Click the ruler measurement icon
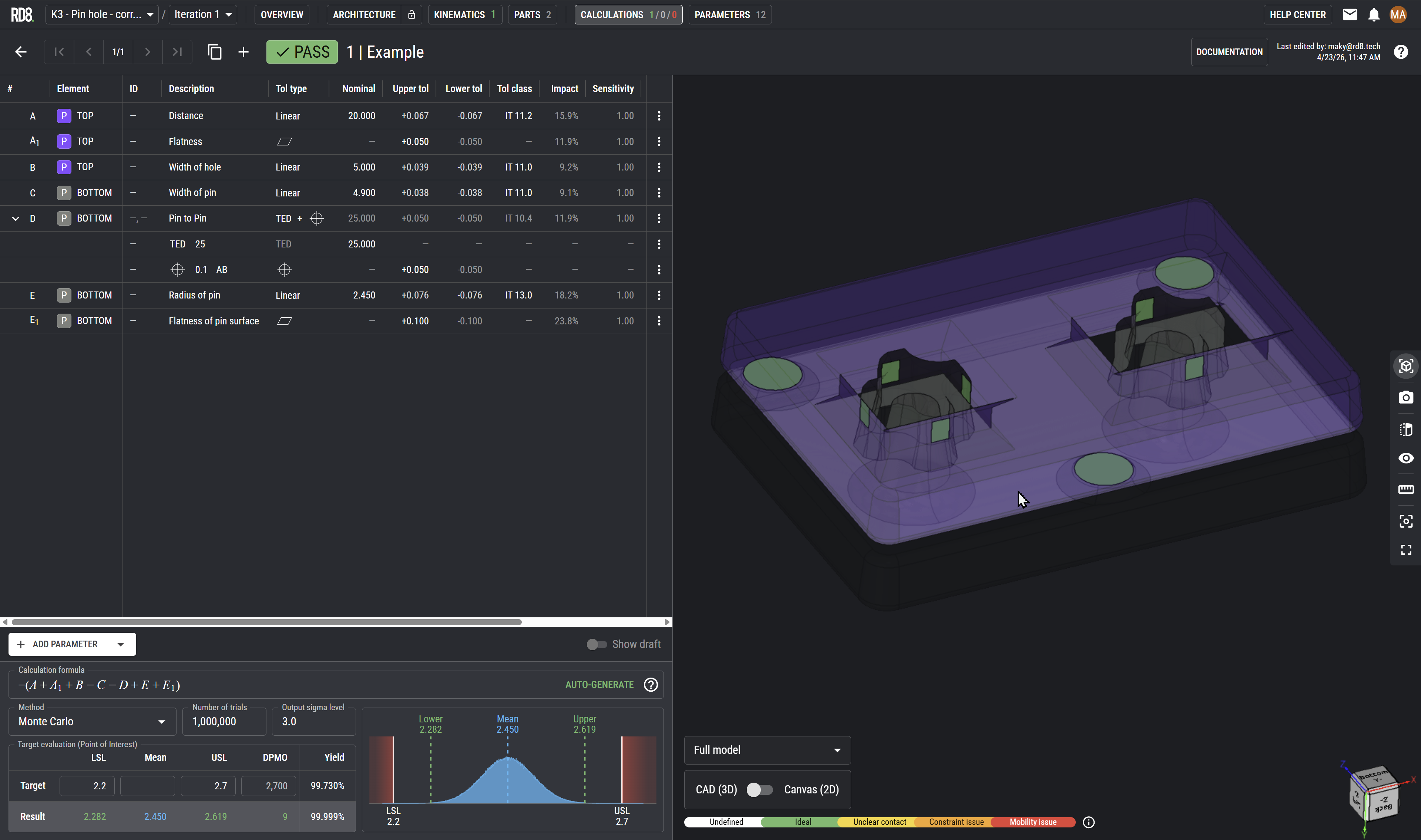The width and height of the screenshot is (1421, 840). 1406,490
